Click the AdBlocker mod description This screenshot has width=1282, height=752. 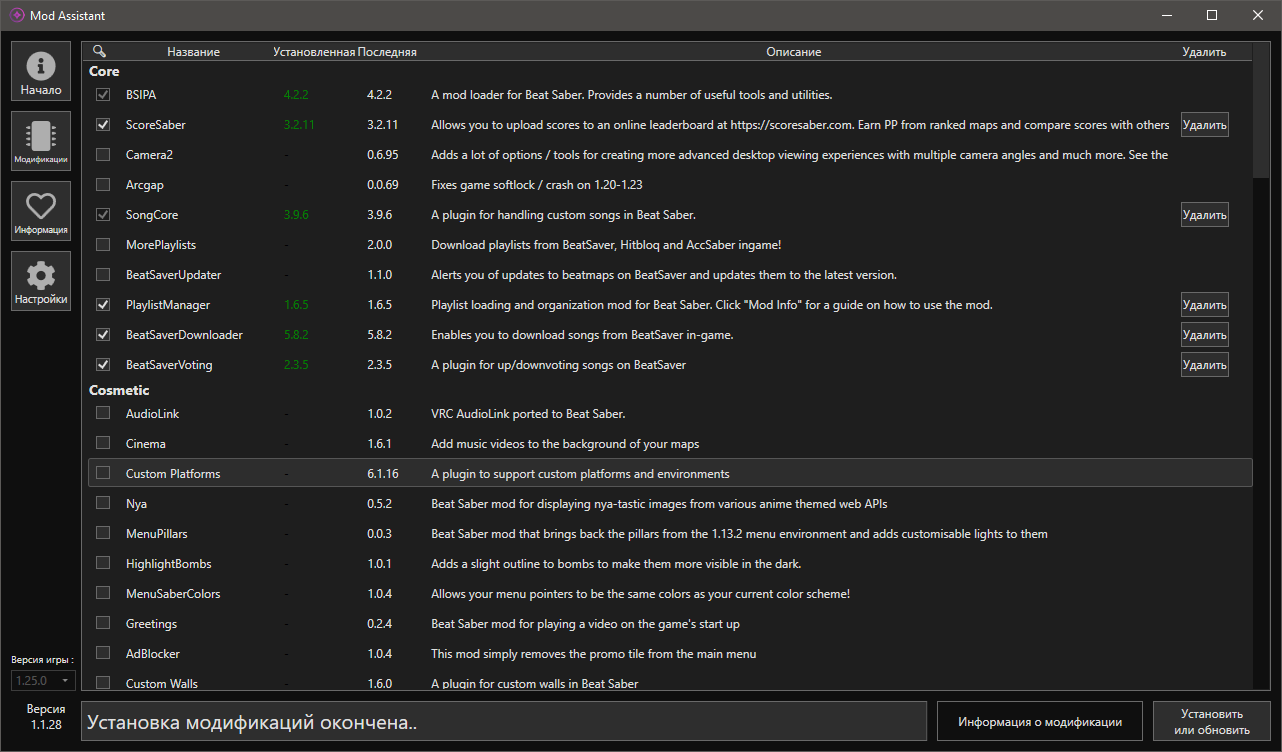tap(593, 654)
